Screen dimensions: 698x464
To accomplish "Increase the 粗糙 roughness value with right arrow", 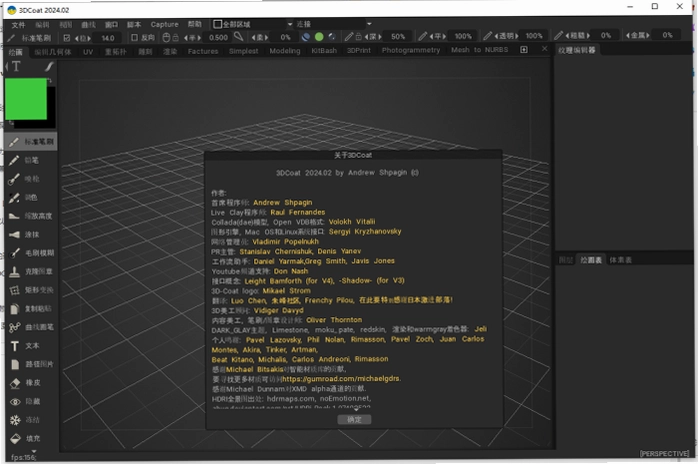I will (x=588, y=35).
